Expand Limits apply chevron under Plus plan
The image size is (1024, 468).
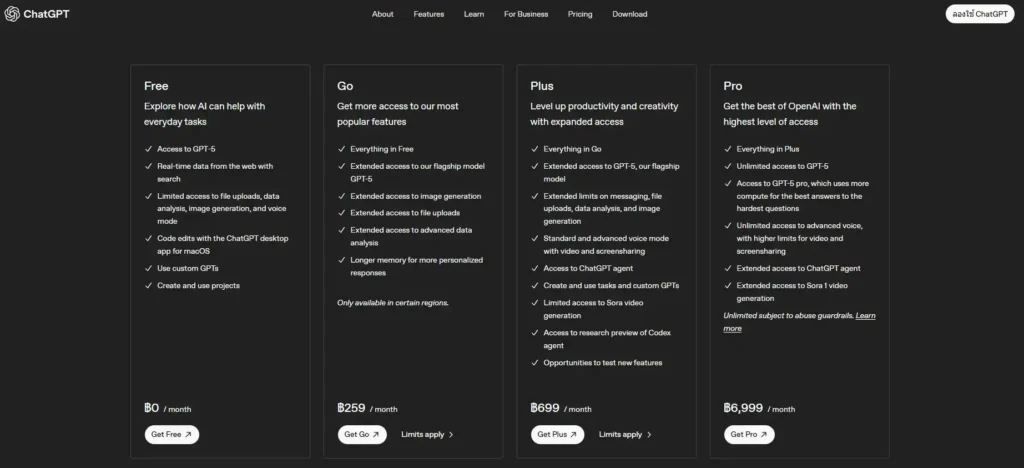point(648,435)
